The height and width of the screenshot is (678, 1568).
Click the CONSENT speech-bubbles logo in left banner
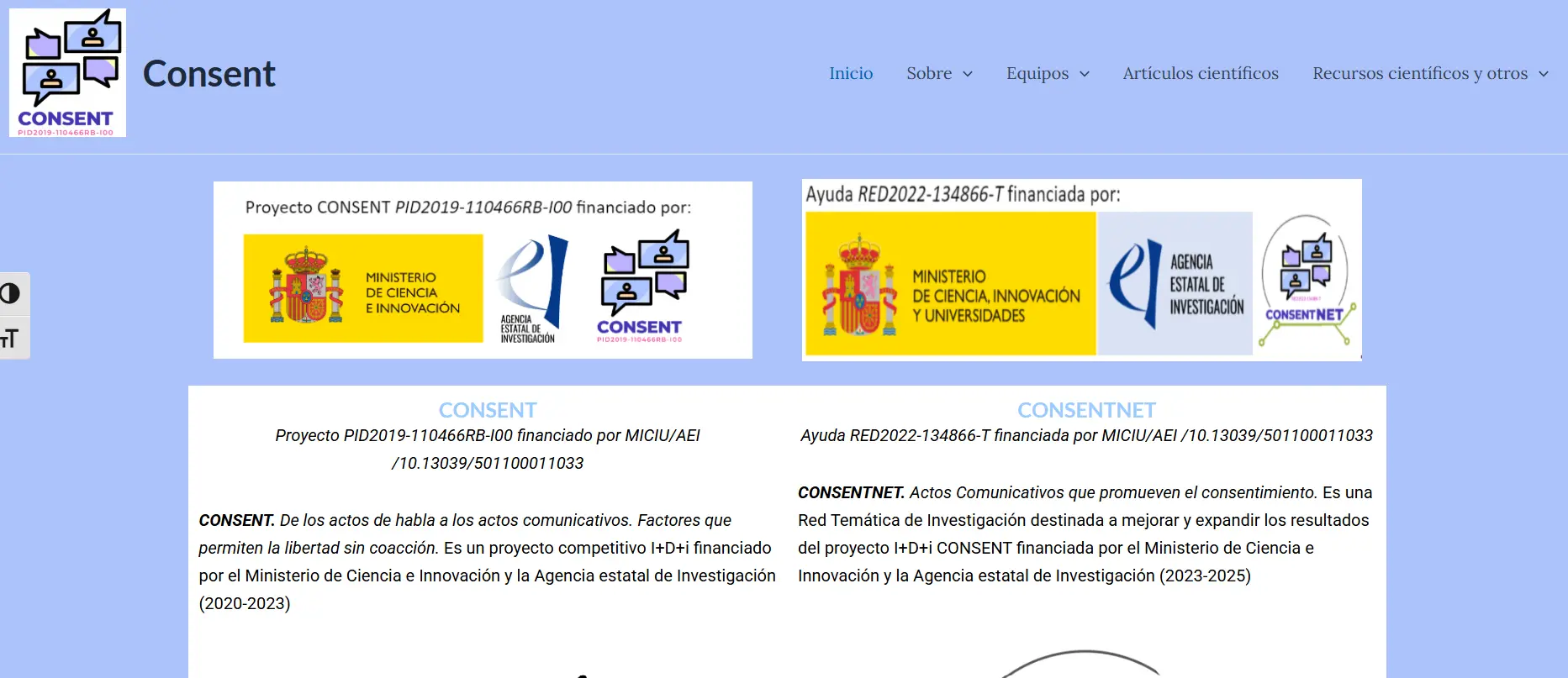[643, 286]
